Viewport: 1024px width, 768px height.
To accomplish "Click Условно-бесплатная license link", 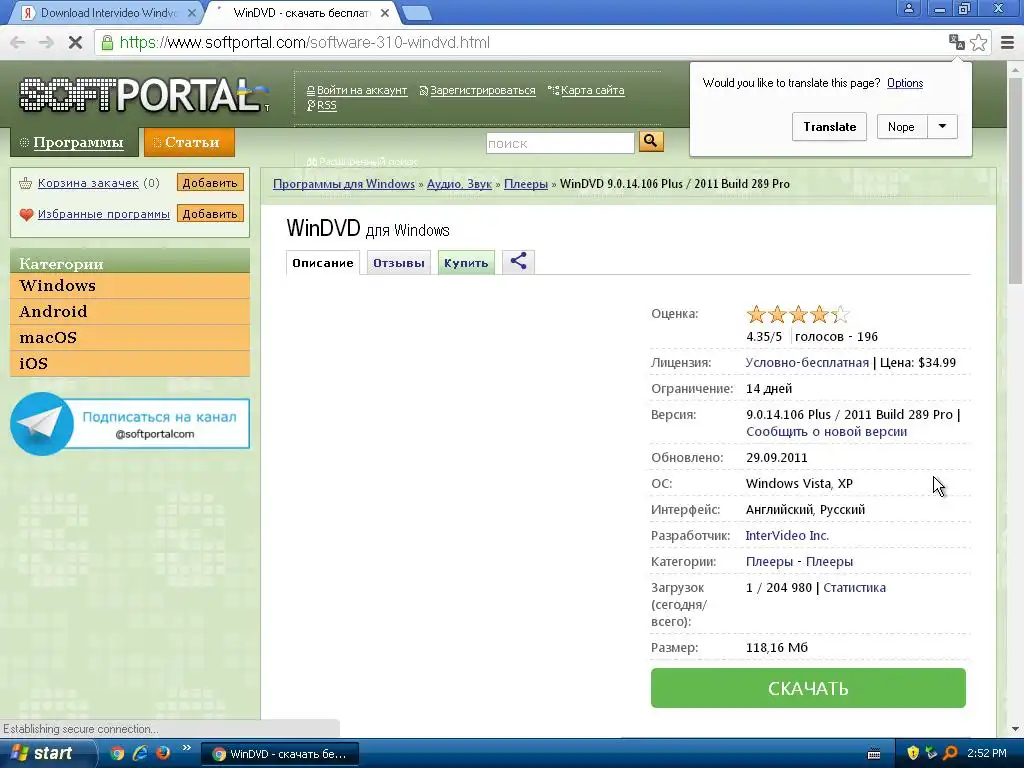I will (807, 362).
